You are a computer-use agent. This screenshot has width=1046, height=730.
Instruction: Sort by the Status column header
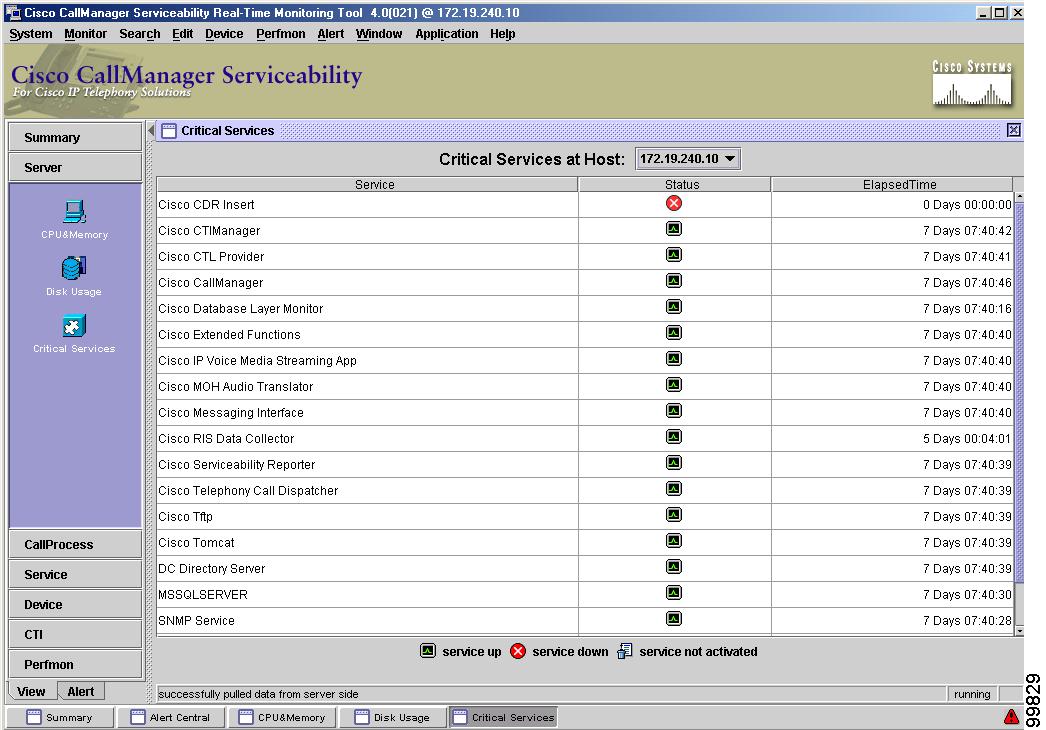pyautogui.click(x=675, y=184)
